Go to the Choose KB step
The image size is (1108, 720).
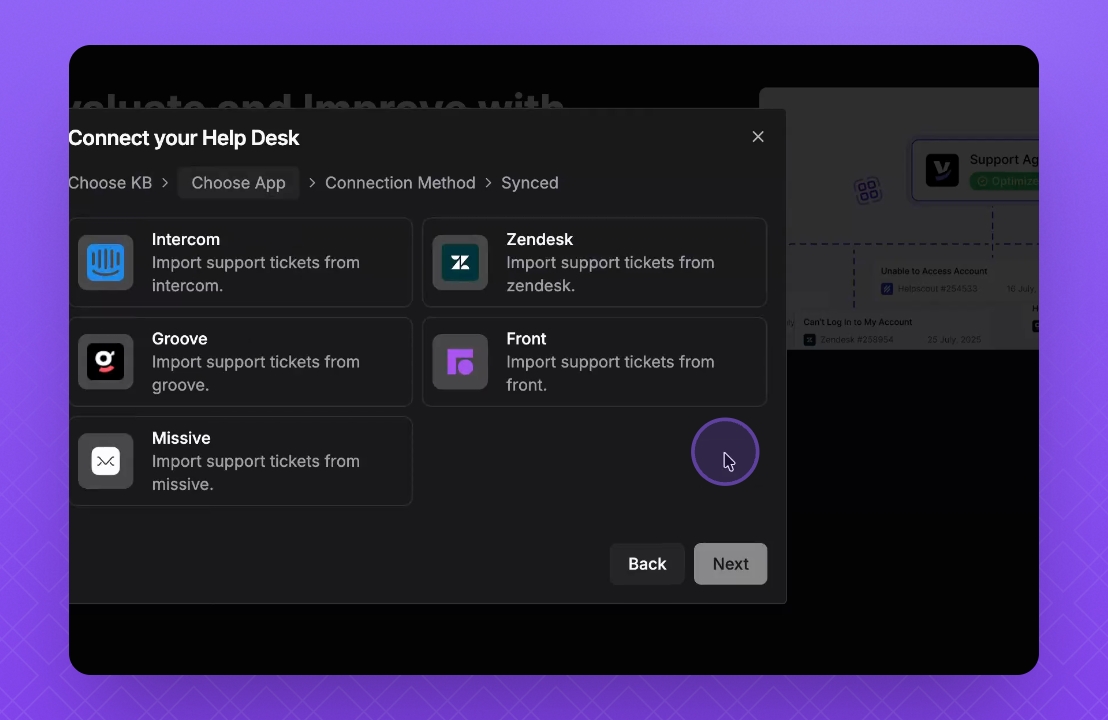pyautogui.click(x=110, y=183)
